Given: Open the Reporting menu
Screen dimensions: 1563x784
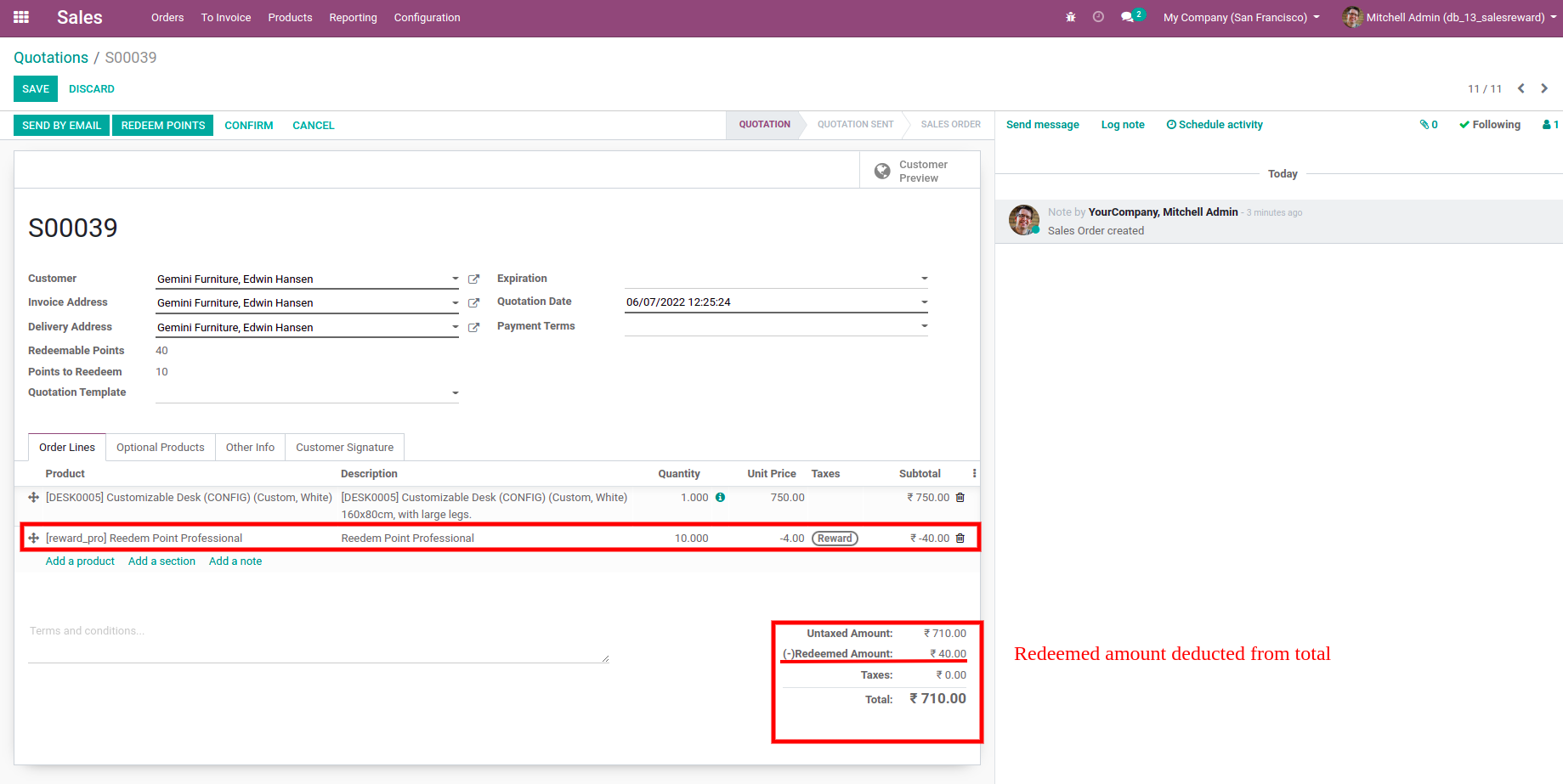Looking at the screenshot, I should pyautogui.click(x=353, y=17).
